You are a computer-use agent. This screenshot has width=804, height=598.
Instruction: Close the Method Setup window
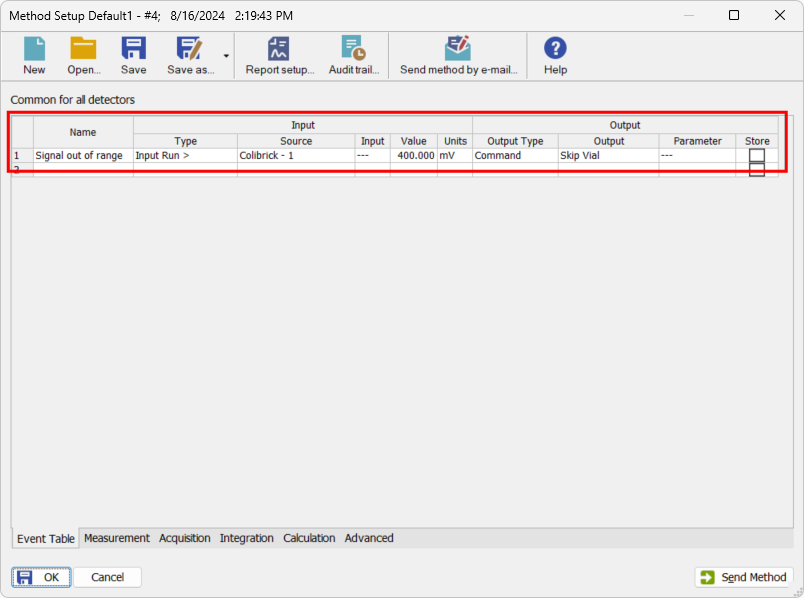(x=779, y=15)
